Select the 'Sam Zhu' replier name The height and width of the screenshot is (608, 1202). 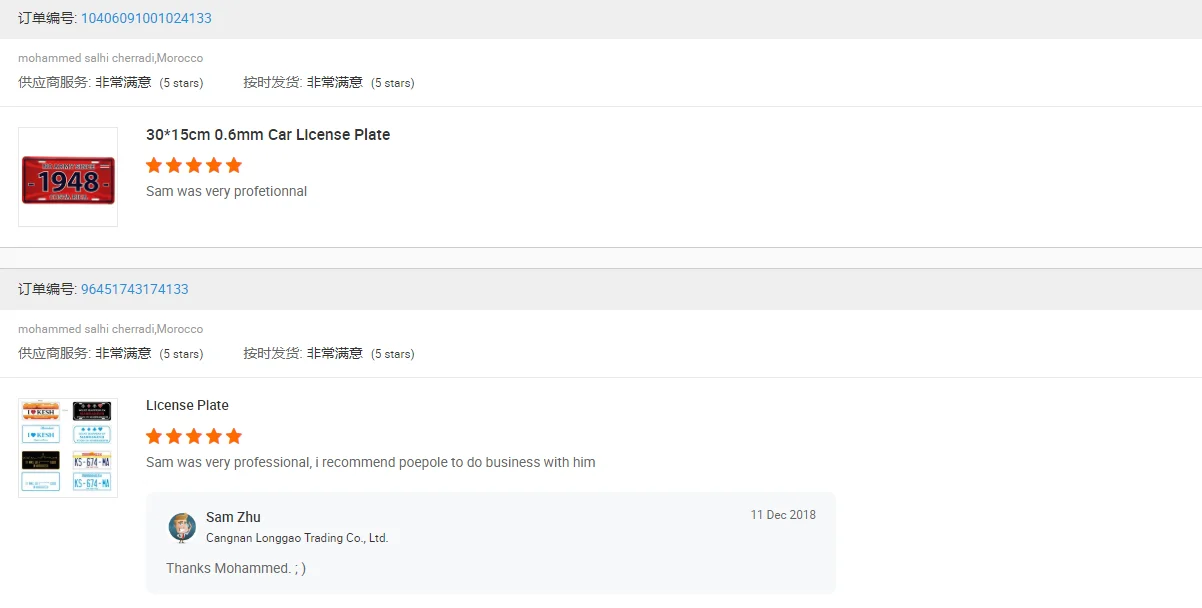pos(233,517)
